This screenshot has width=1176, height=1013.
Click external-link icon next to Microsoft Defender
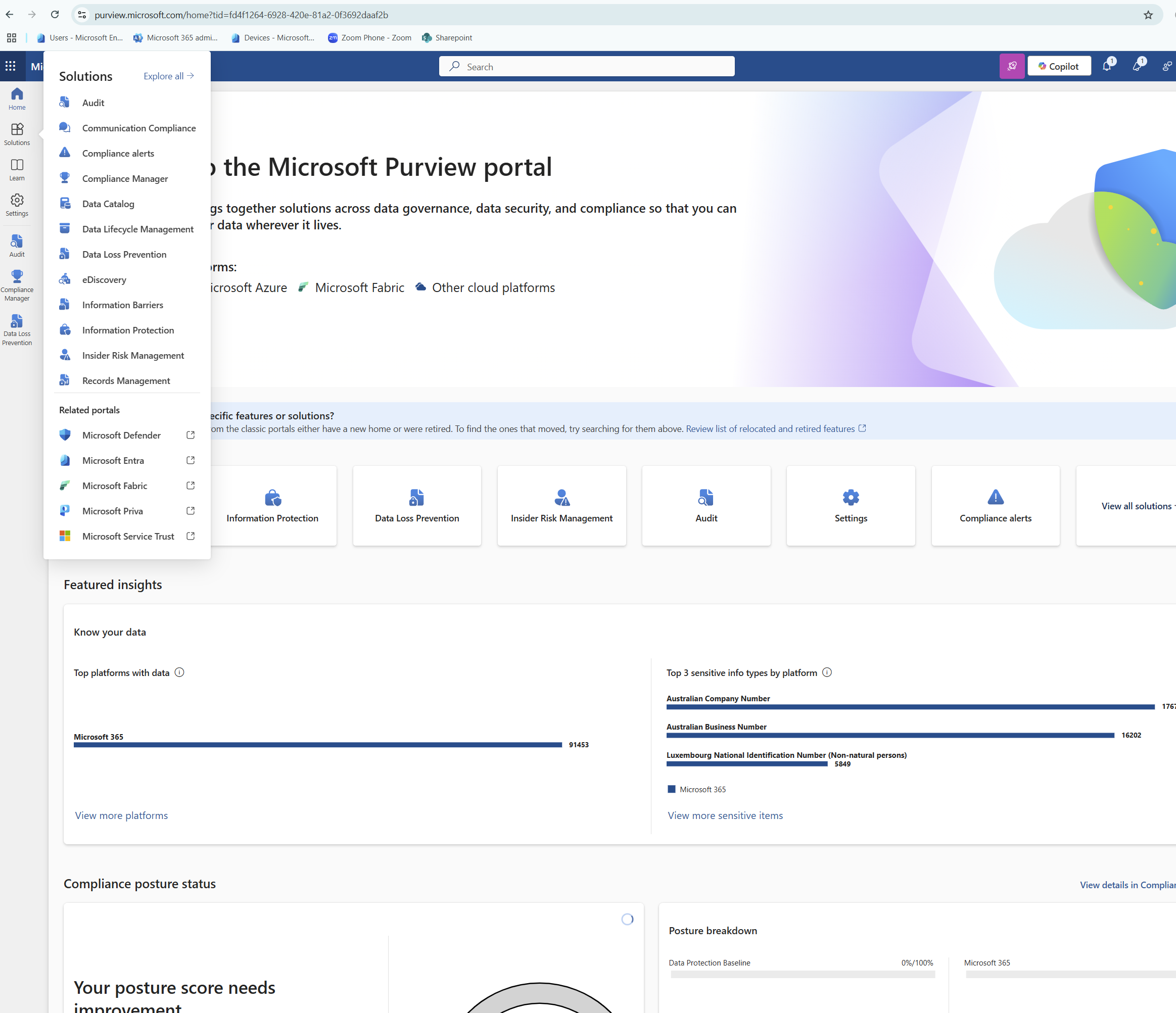[x=191, y=436]
